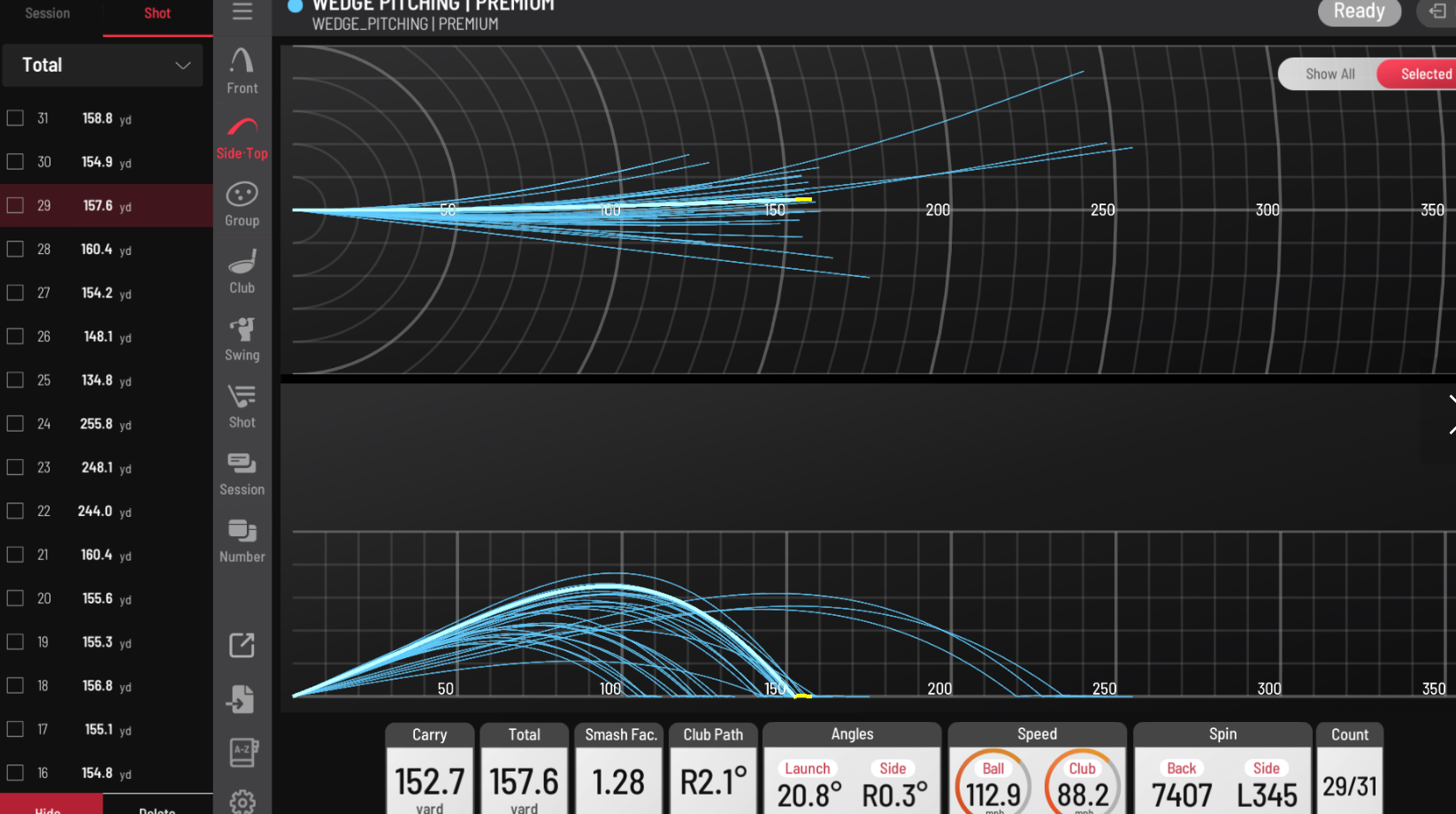Tick checkbox for shot 24

[x=15, y=424]
